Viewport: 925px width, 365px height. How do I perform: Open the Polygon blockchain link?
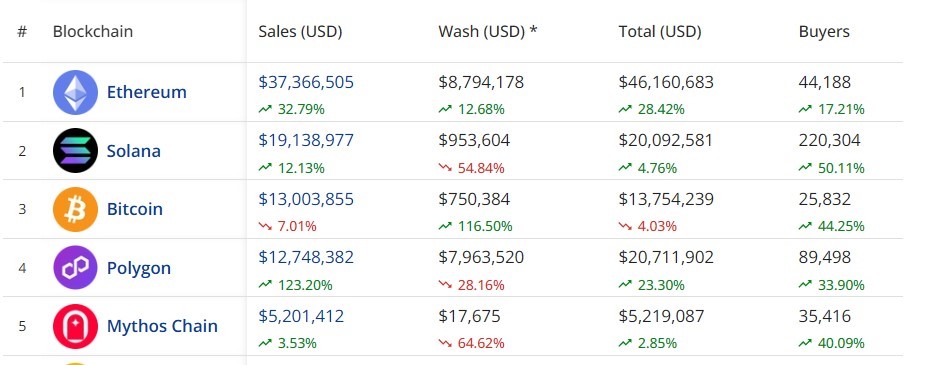tap(139, 268)
